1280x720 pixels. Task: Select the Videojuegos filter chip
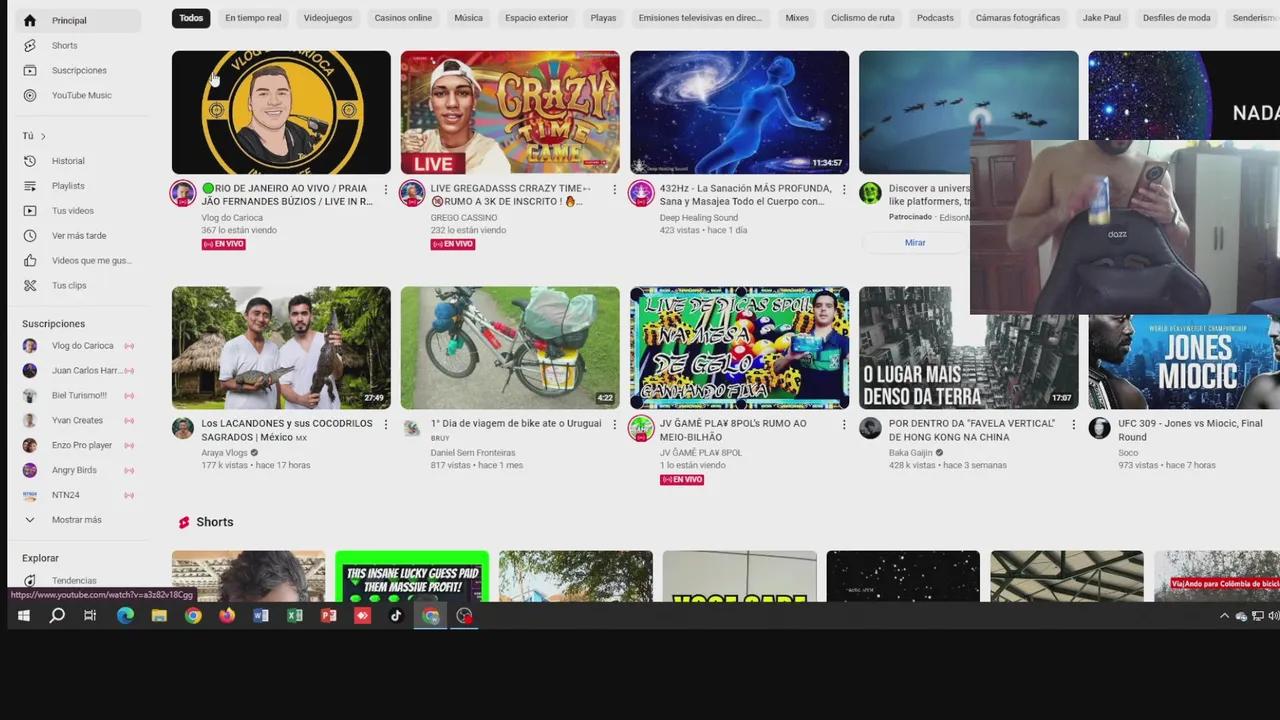pyautogui.click(x=328, y=18)
